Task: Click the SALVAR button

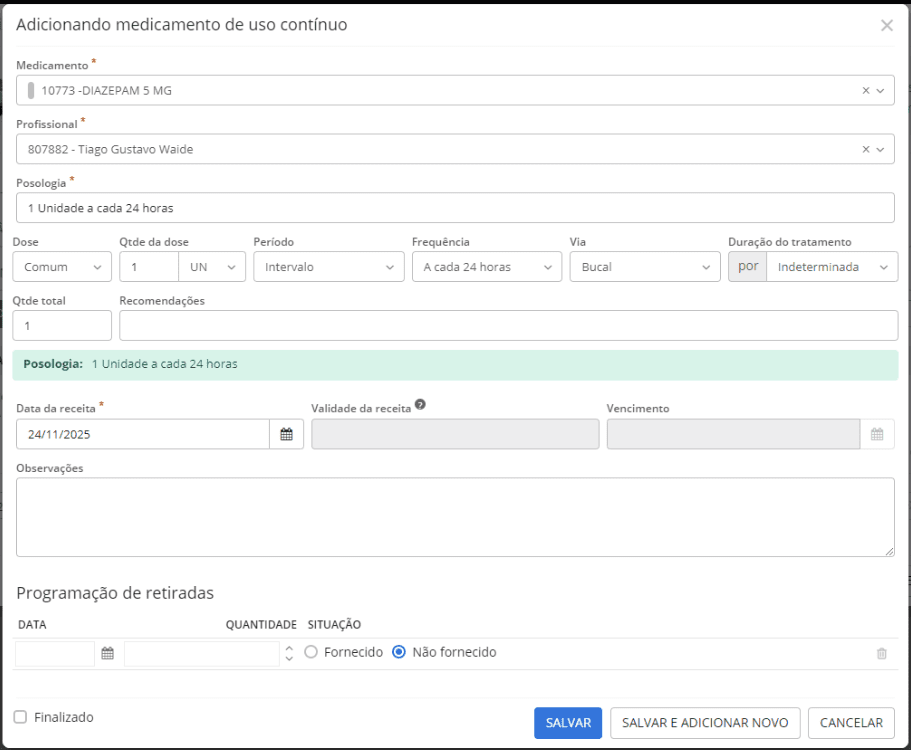Action: pyautogui.click(x=567, y=723)
